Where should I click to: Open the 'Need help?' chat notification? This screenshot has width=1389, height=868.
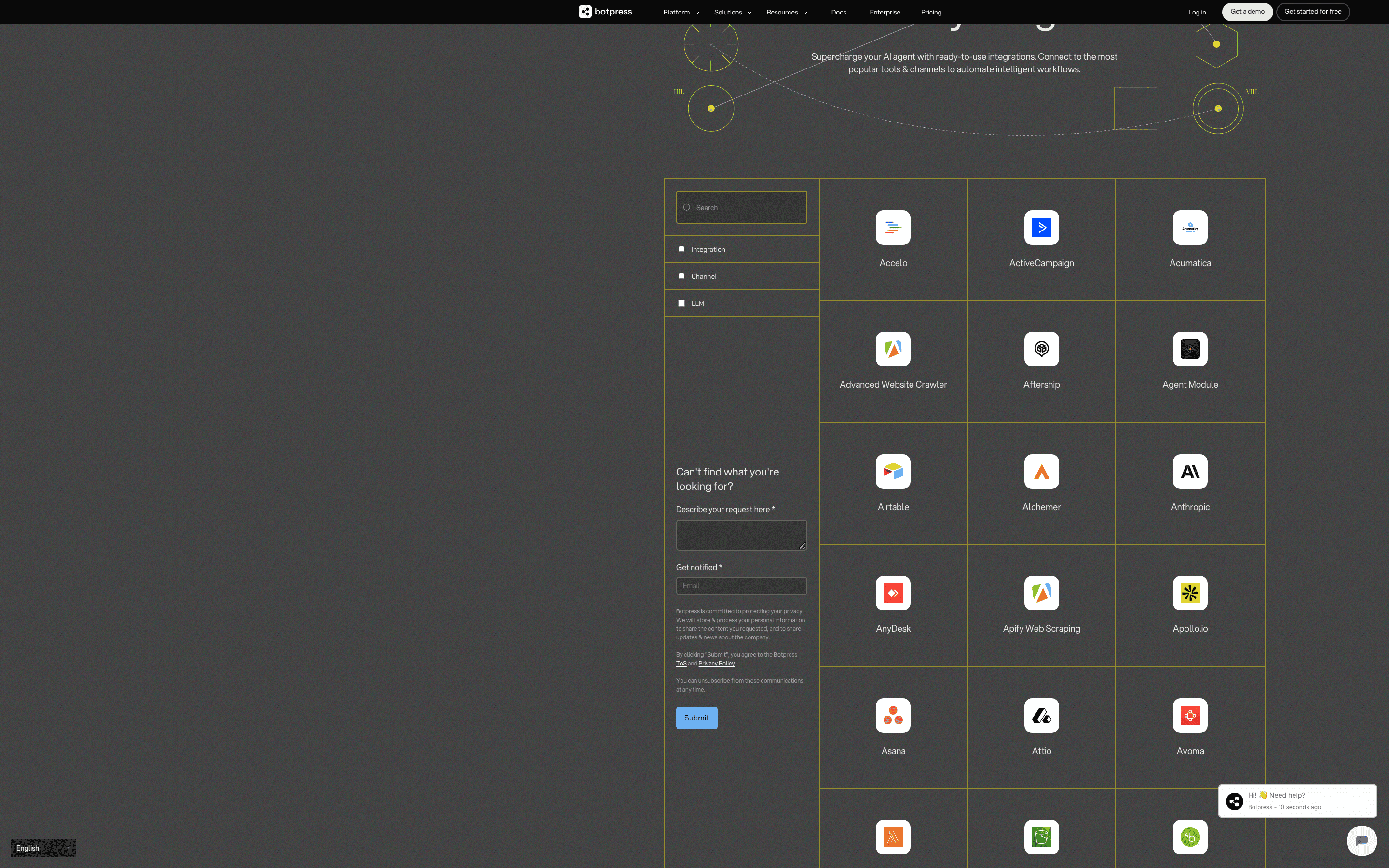pos(1297,801)
